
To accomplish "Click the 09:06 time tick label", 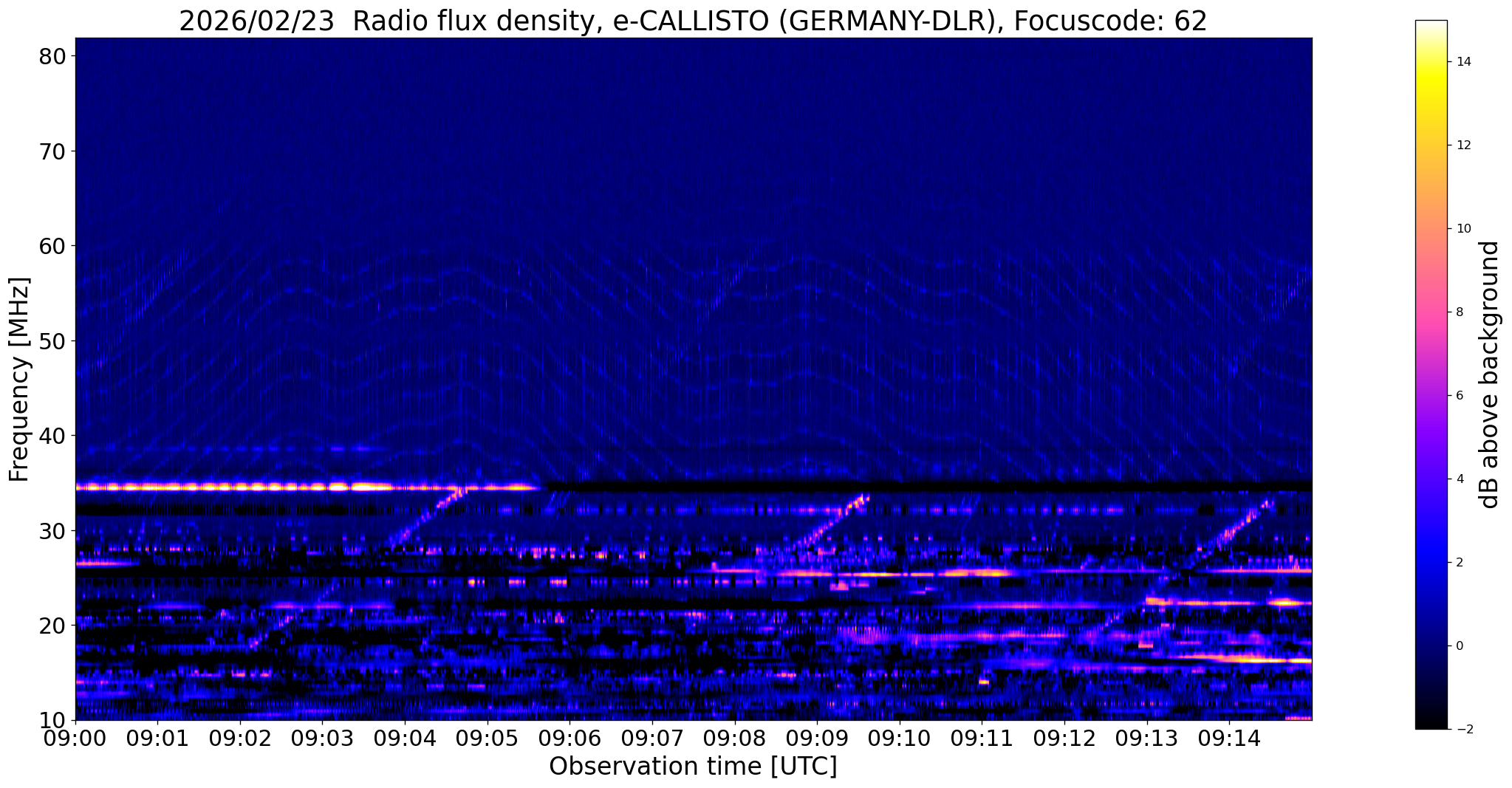I will pos(569,737).
